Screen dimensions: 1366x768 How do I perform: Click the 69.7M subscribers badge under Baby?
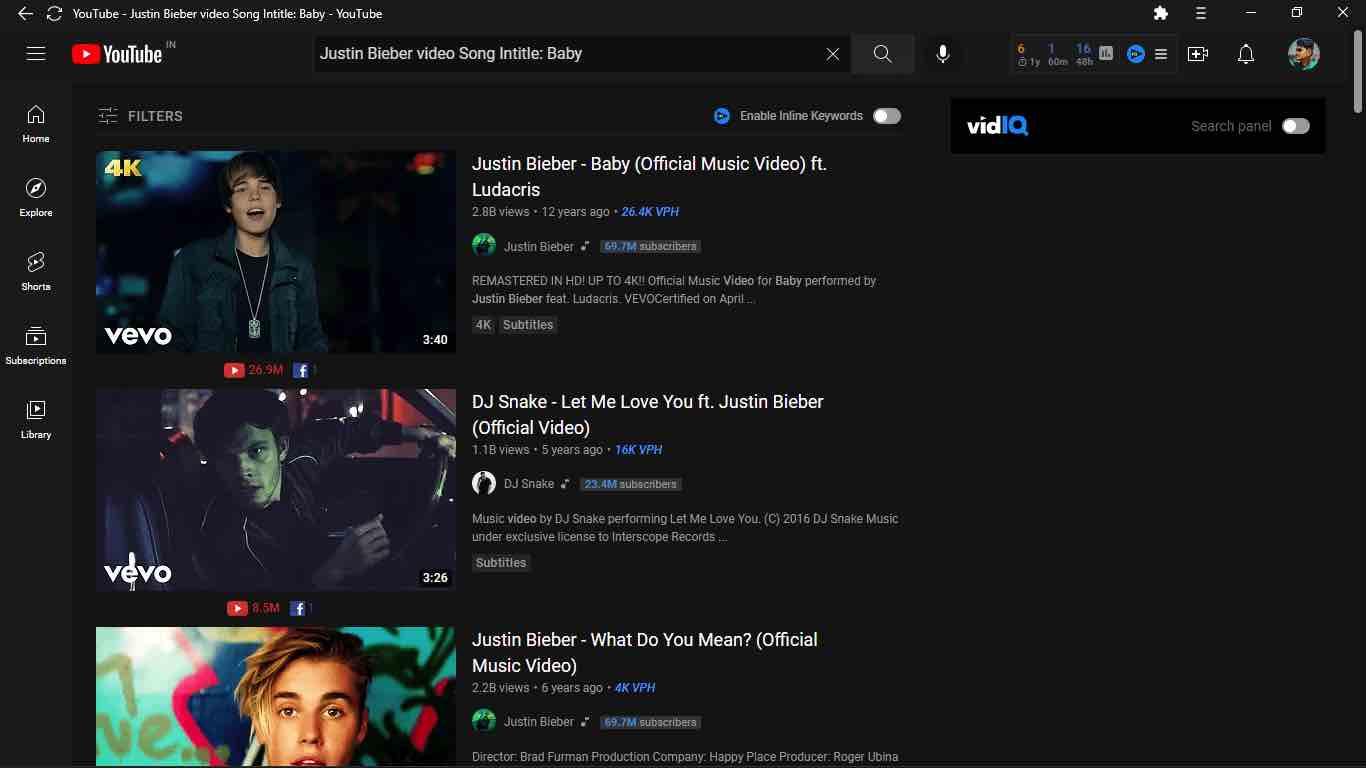coord(650,246)
